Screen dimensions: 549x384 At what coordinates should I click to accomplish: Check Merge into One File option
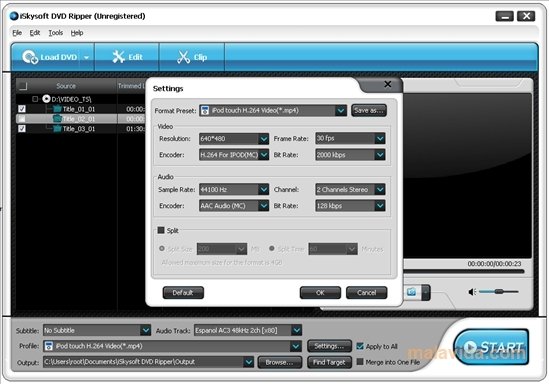(360, 362)
